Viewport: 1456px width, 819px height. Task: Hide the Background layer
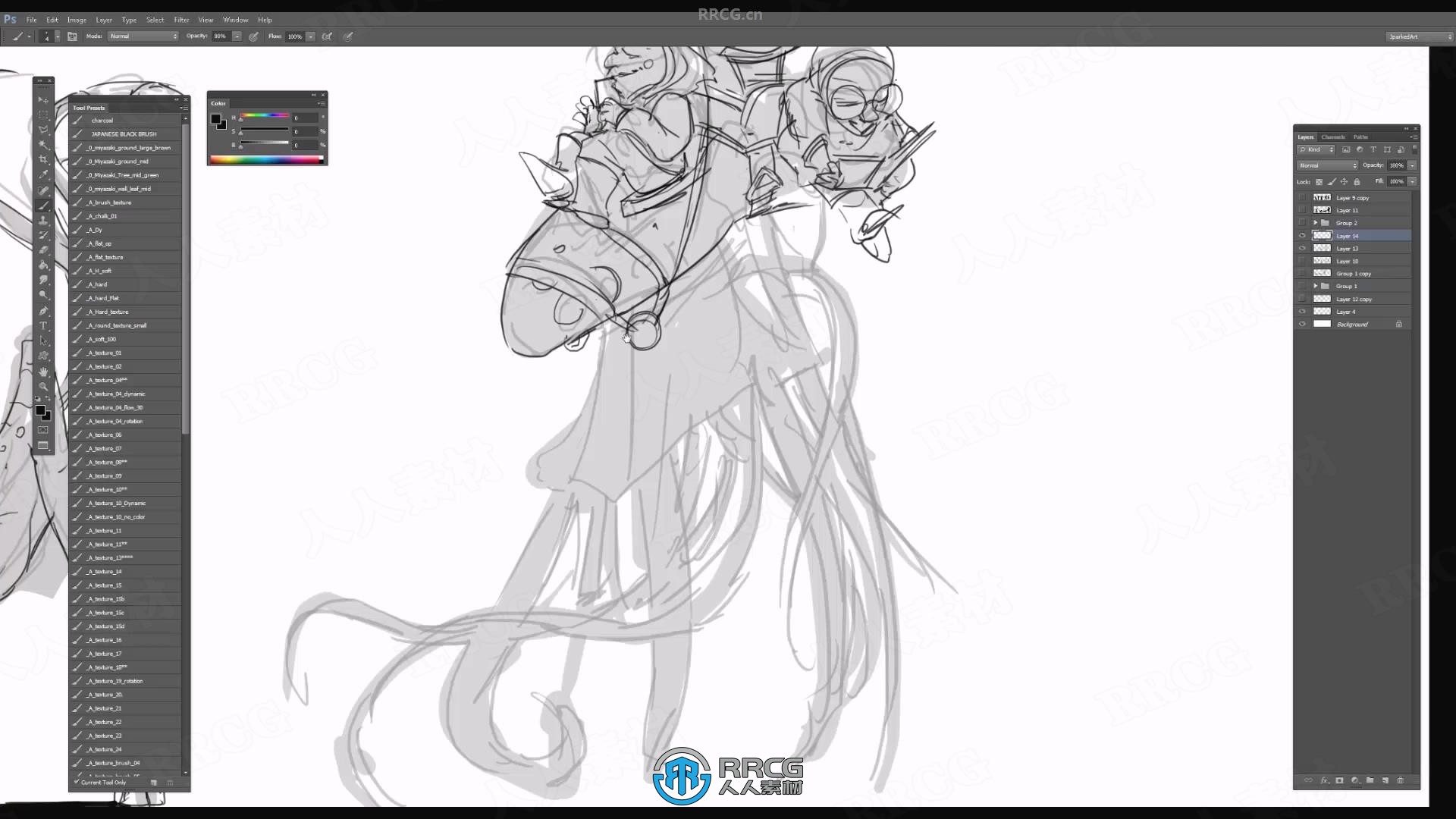click(1302, 325)
